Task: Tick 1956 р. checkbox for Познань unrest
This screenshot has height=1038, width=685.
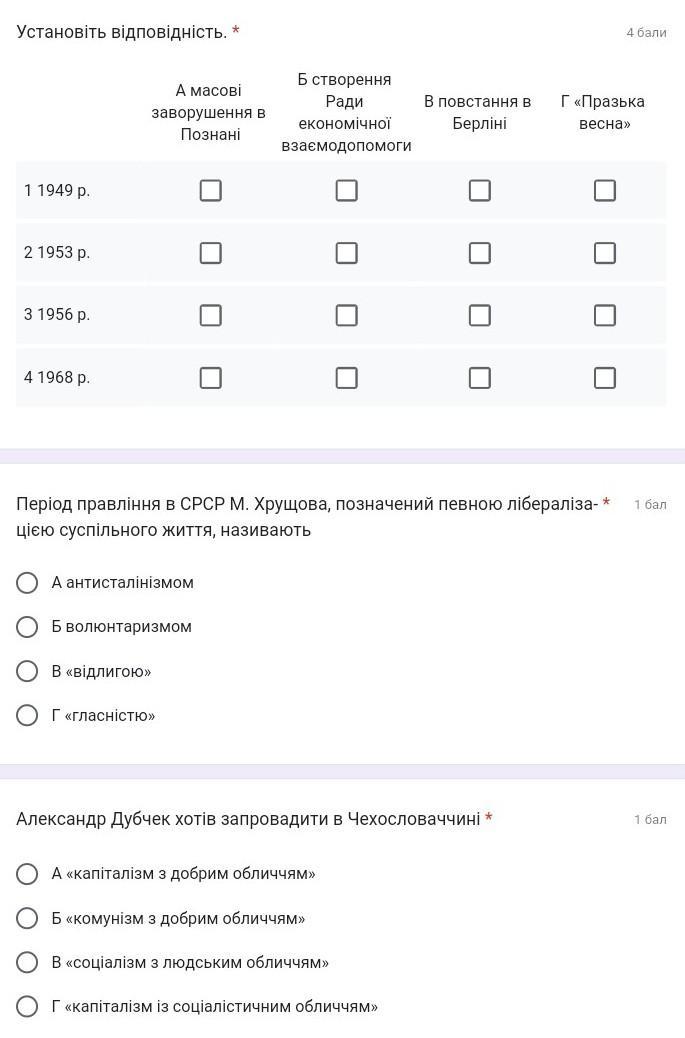Action: tap(210, 315)
